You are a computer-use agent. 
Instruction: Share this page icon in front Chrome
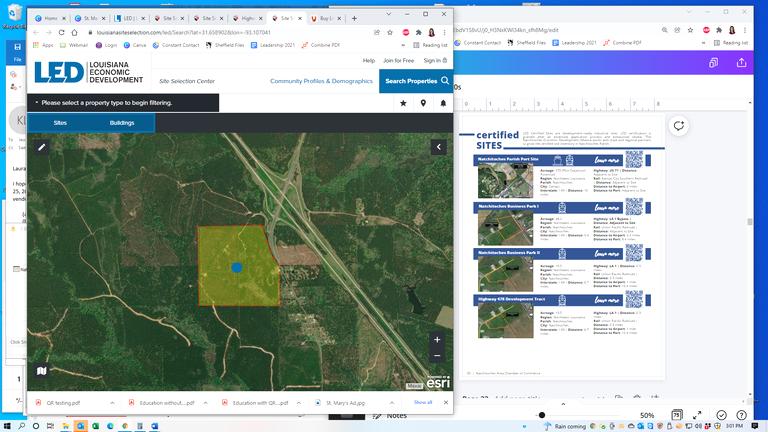pos(377,32)
